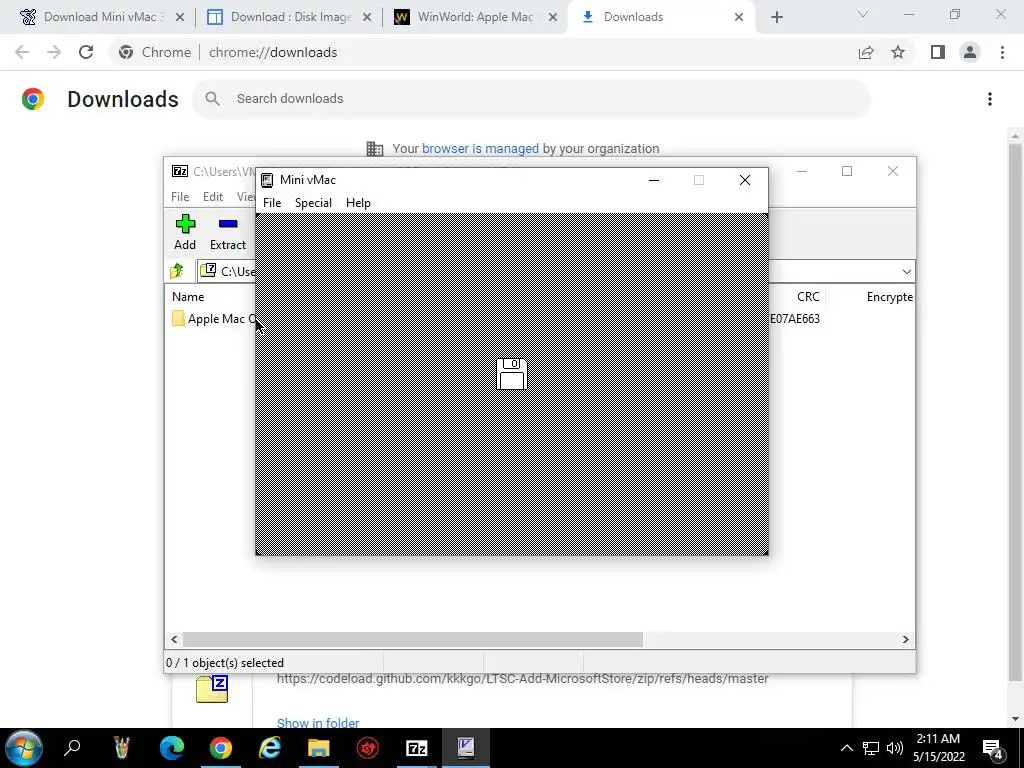Click the Chrome forward arrow
Image resolution: width=1024 pixels, height=768 pixels.
click(54, 52)
